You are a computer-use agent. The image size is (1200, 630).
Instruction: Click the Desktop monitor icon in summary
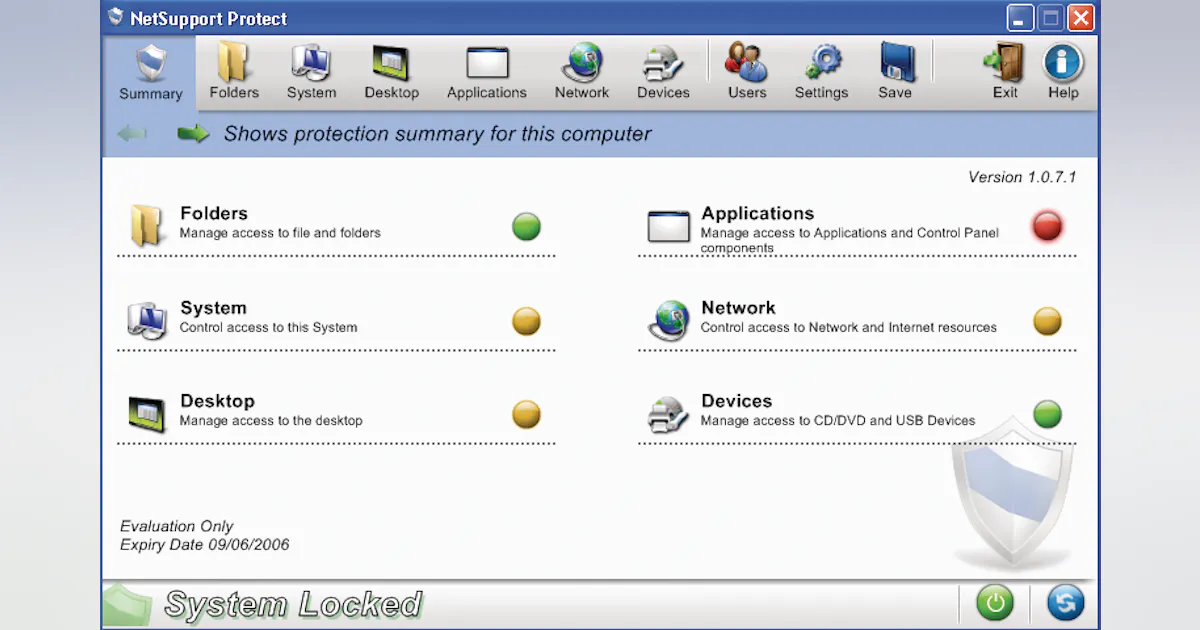point(147,413)
